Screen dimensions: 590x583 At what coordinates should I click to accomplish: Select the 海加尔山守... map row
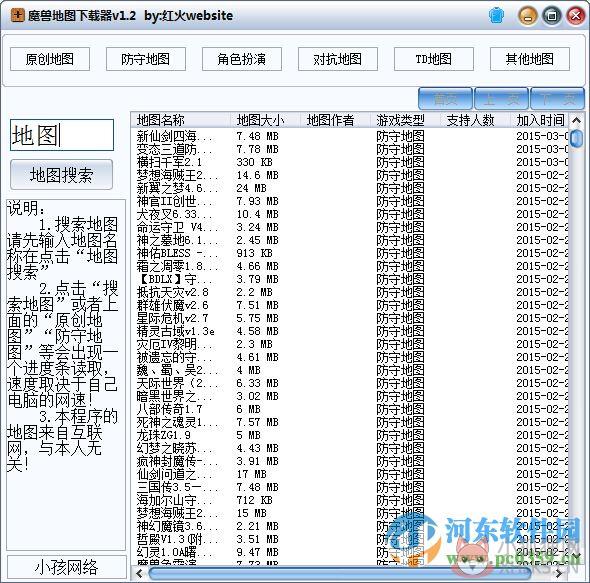[x=350, y=500]
